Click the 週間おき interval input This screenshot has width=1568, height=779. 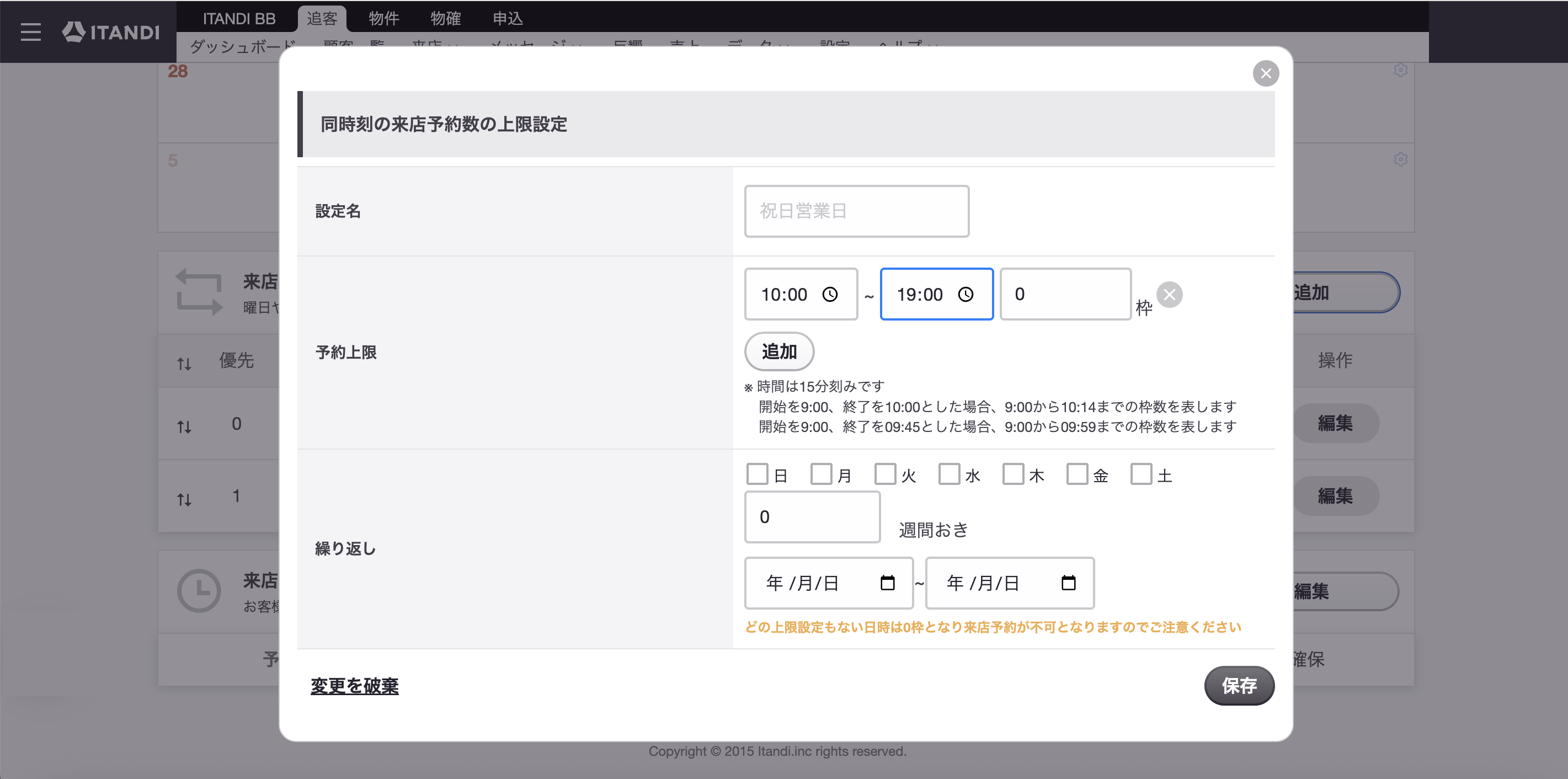[x=812, y=517]
